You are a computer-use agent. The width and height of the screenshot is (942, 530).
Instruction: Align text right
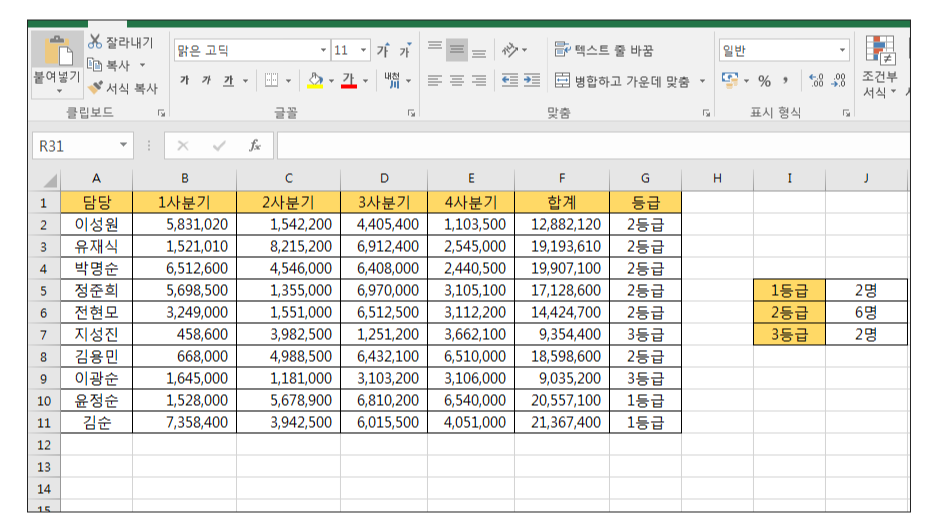(479, 80)
